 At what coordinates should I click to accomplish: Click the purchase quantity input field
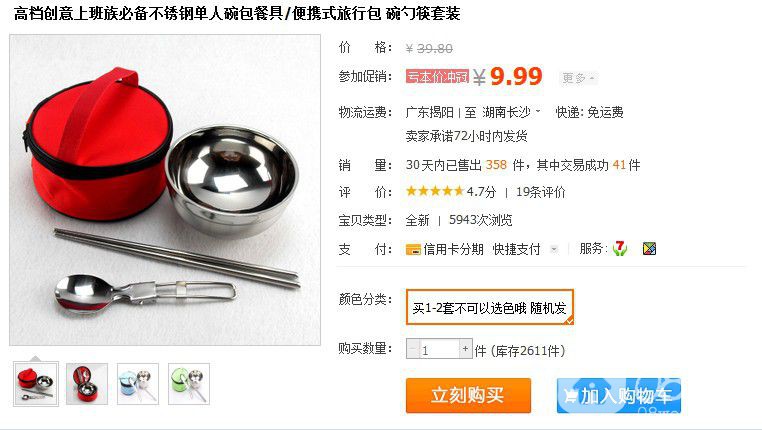[439, 349]
